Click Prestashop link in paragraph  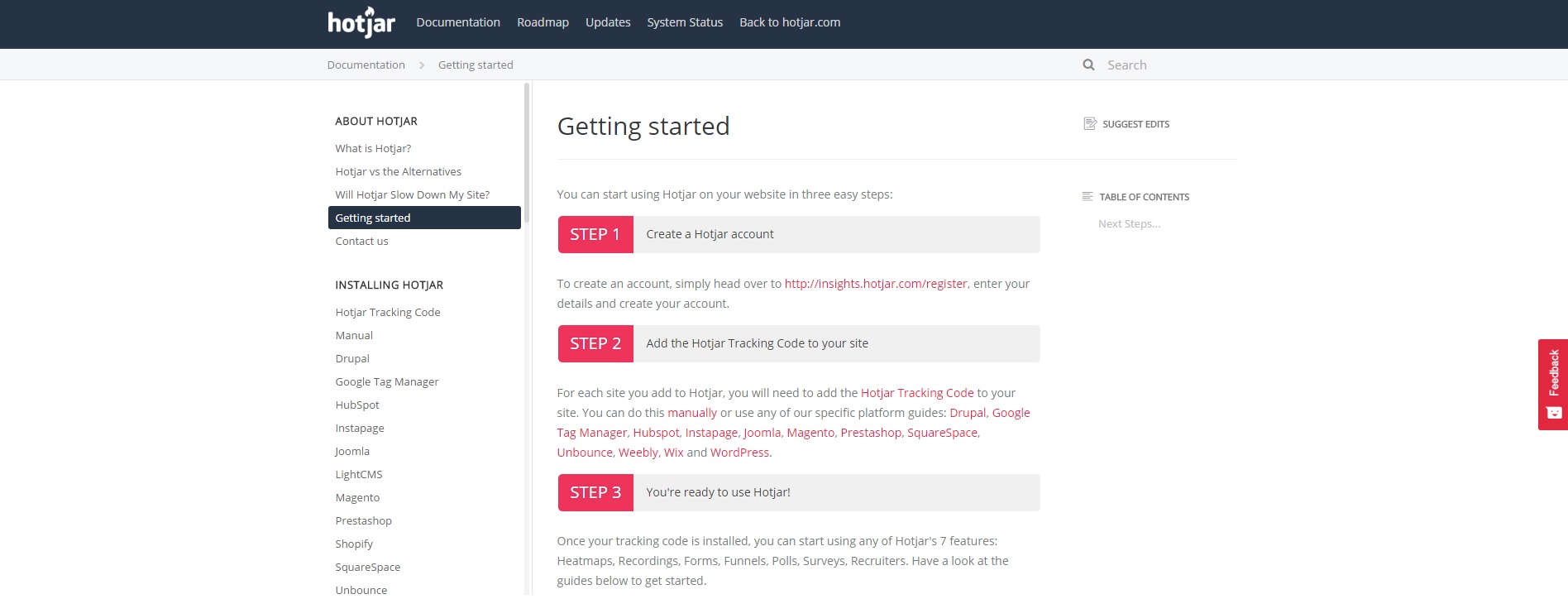871,433
